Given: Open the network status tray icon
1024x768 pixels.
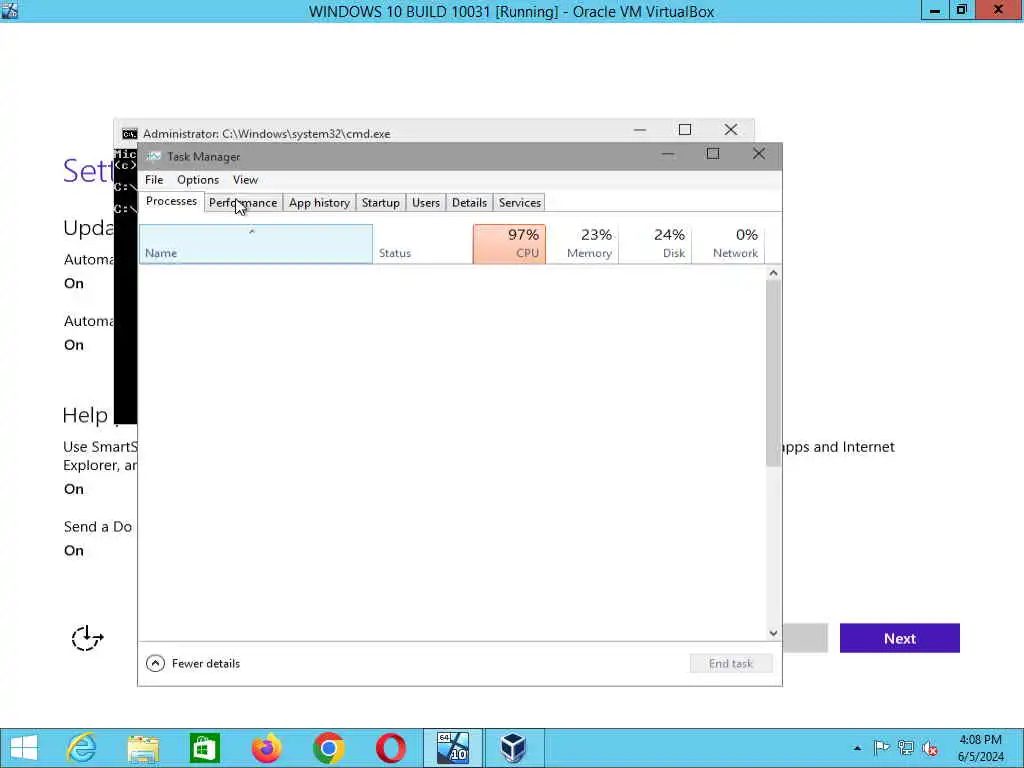Looking at the screenshot, I should [x=905, y=748].
